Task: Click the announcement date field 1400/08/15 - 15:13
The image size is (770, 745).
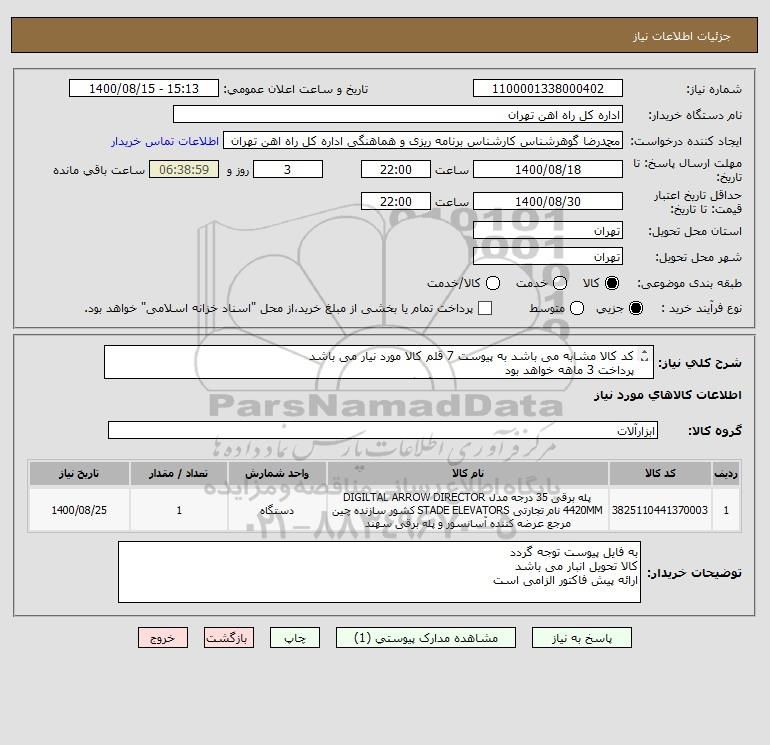Action: click(144, 88)
